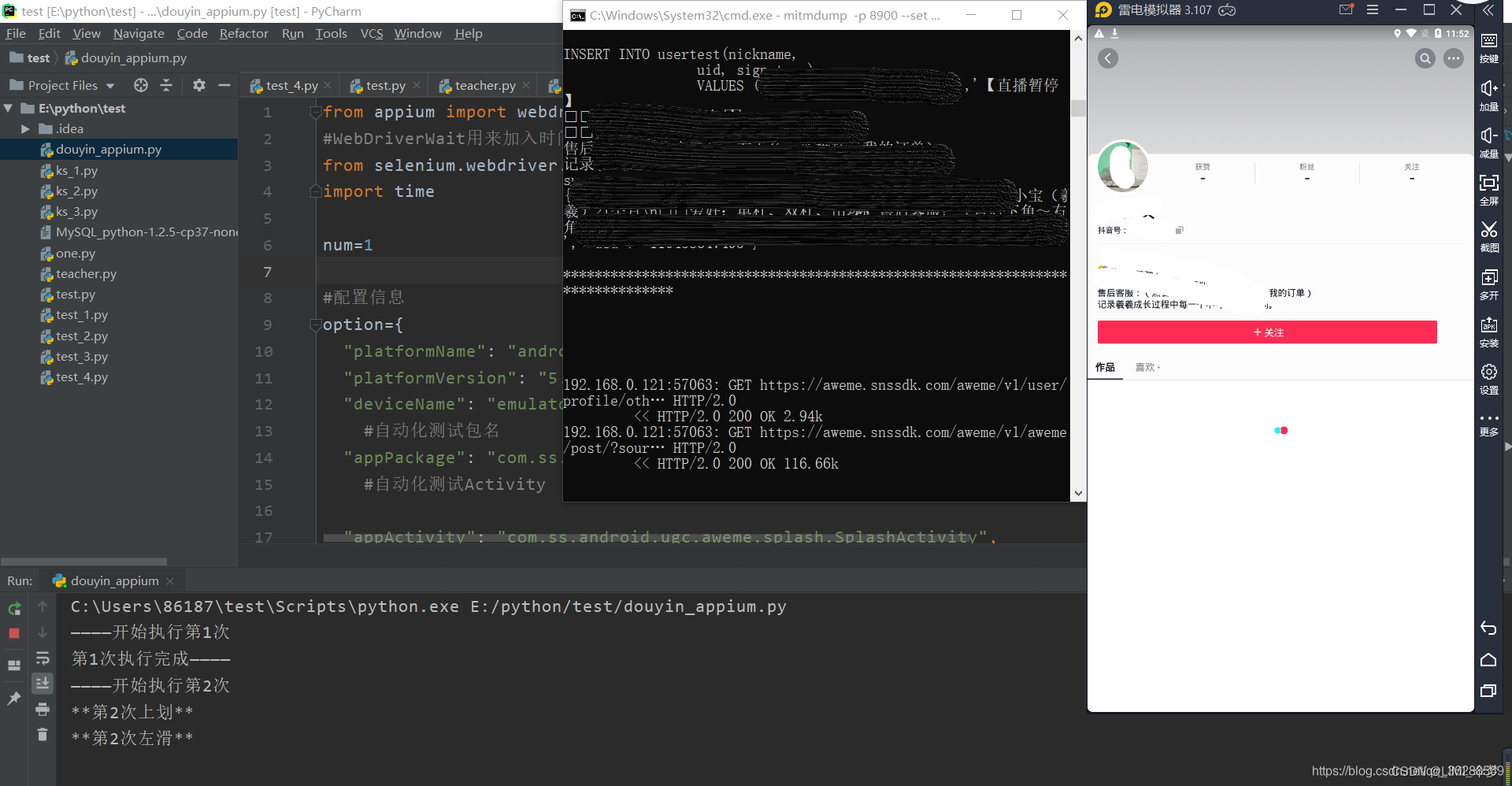Stop the running douyin_appium process

point(14,633)
